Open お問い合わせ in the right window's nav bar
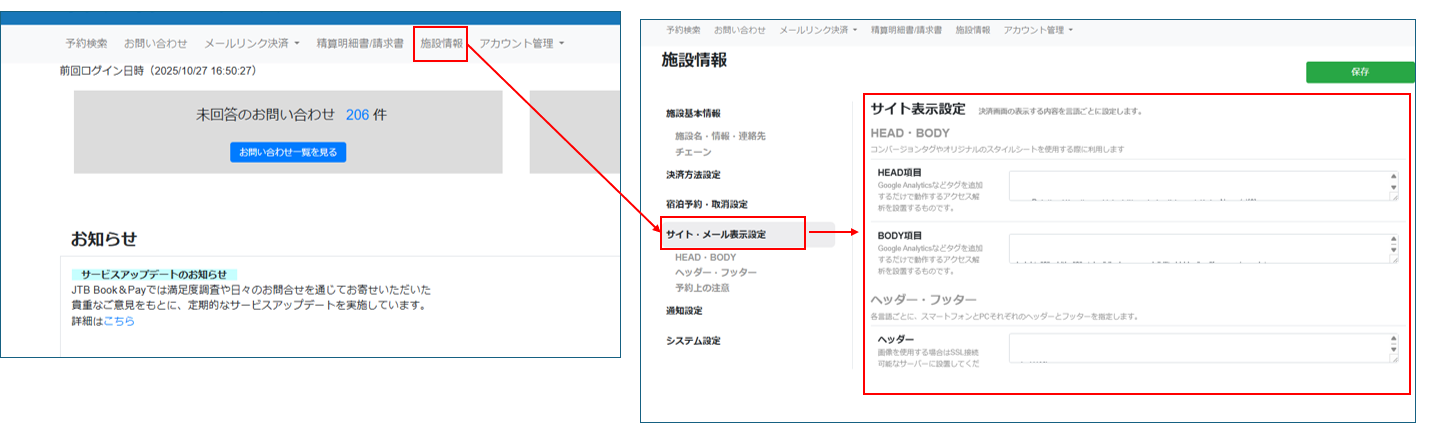 click(740, 30)
